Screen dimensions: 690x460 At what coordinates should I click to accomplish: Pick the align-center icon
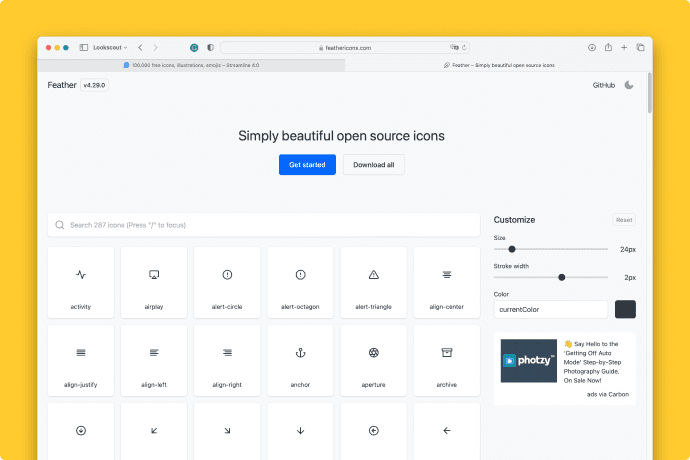[447, 282]
